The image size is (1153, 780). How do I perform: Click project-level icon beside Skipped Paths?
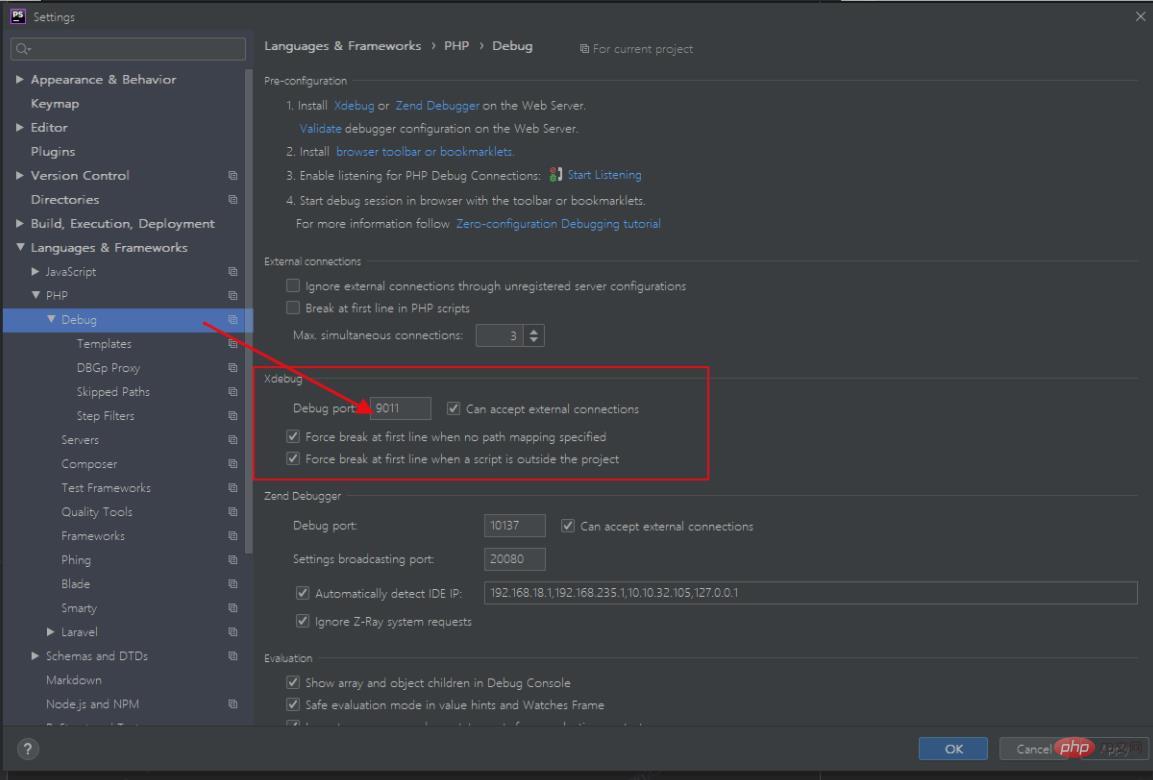click(233, 392)
